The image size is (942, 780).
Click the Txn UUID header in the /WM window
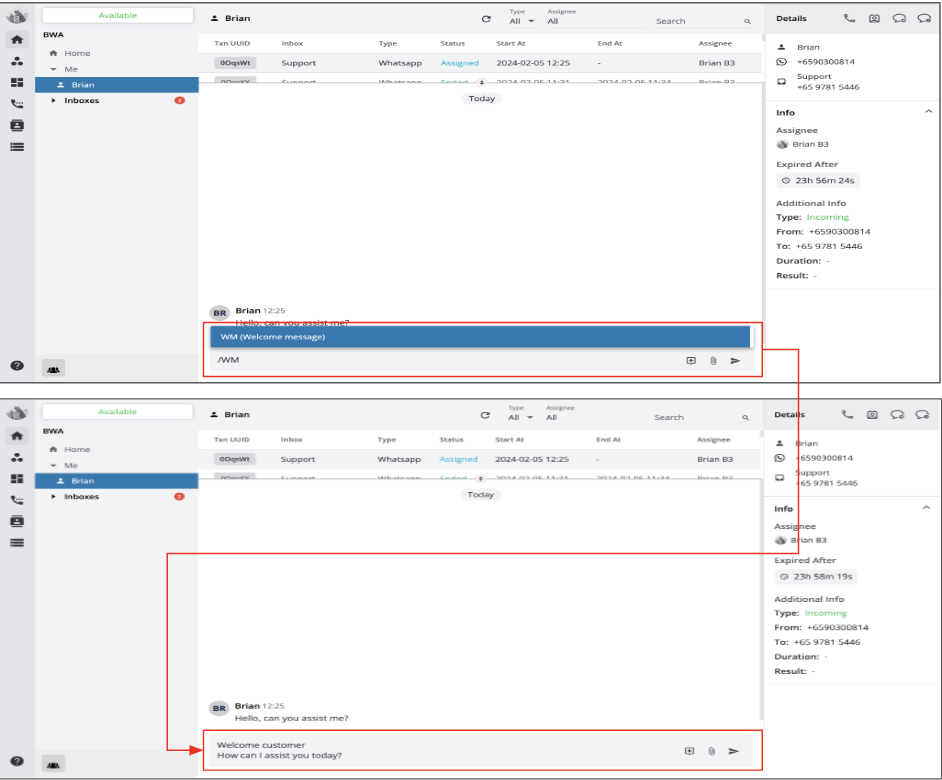(232, 43)
